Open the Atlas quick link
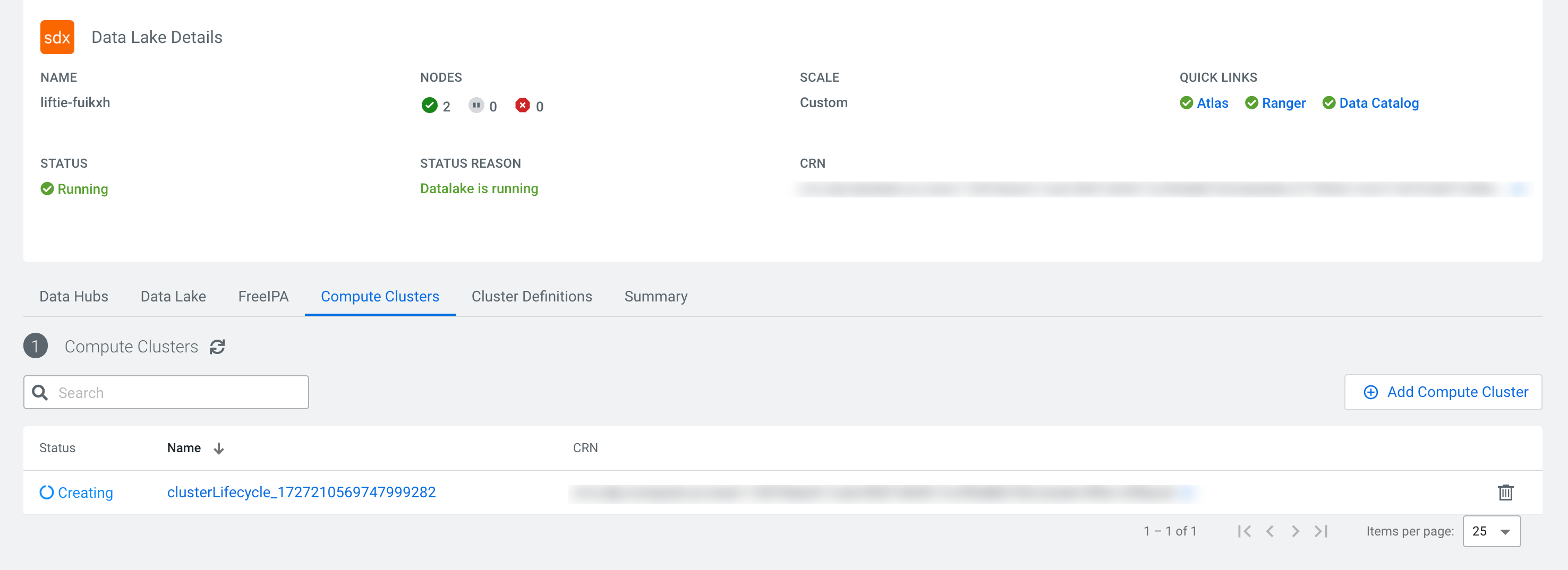1568x570 pixels. (1211, 103)
